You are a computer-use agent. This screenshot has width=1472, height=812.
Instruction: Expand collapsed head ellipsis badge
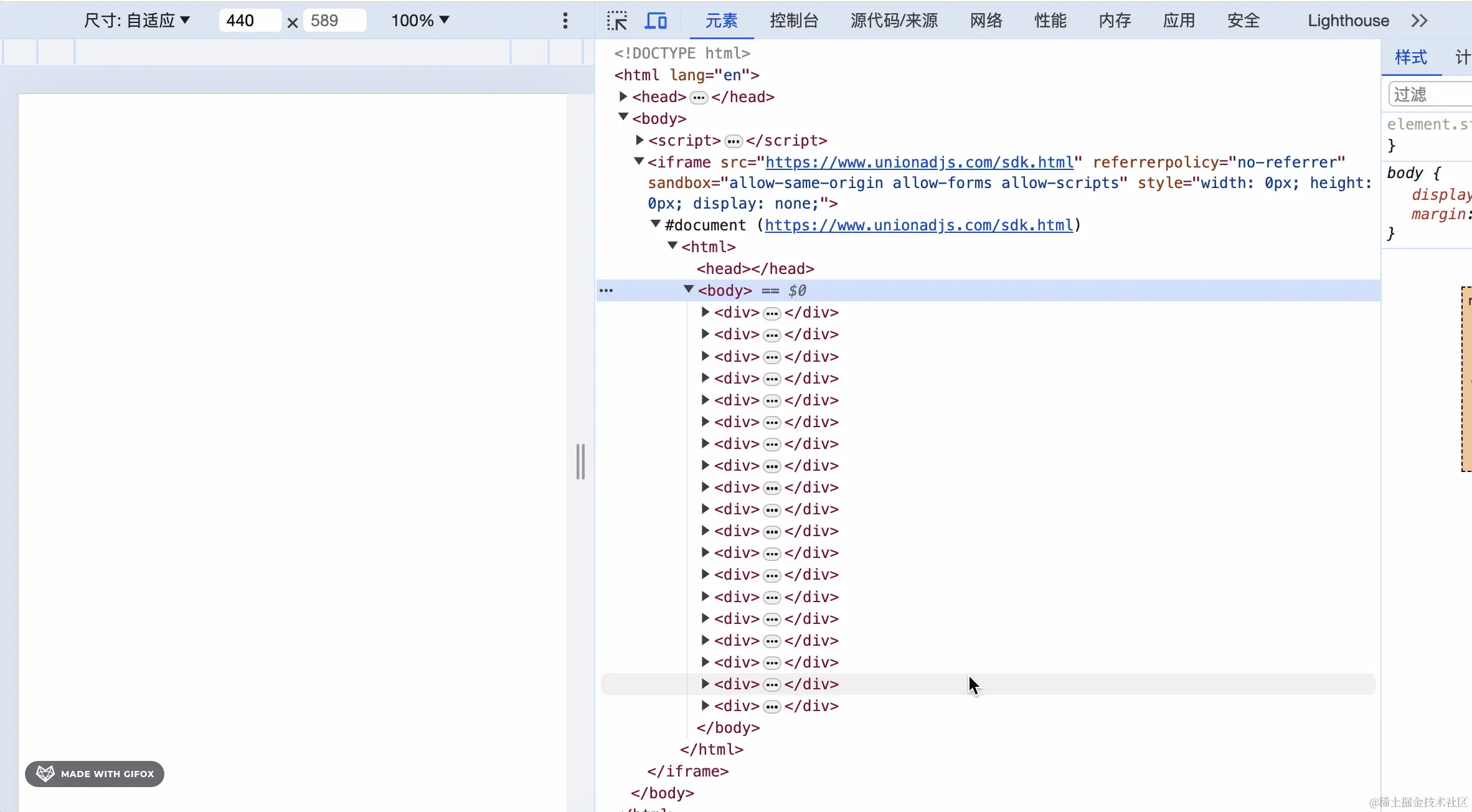(x=699, y=97)
